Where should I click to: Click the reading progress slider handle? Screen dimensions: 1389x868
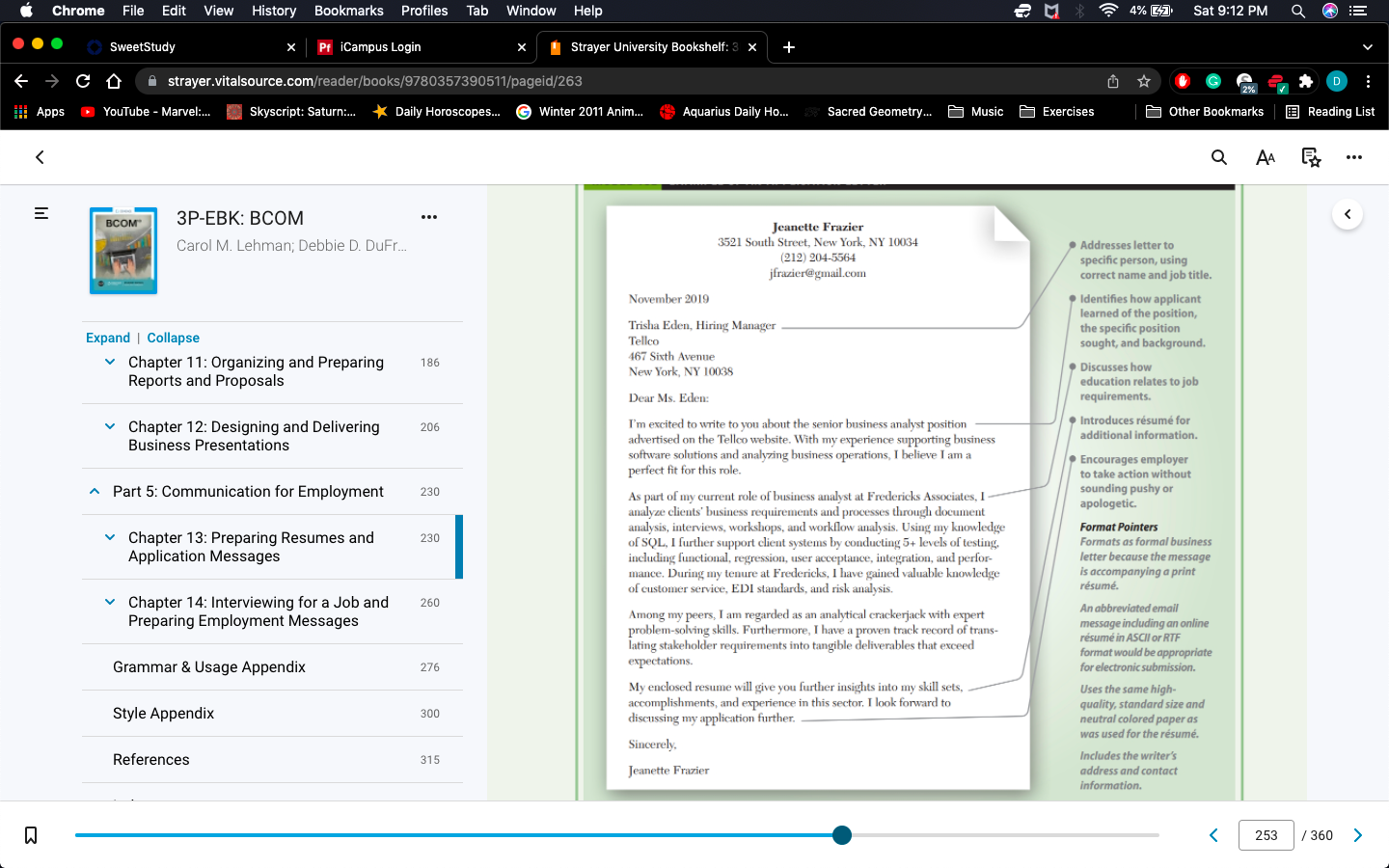coord(842,835)
